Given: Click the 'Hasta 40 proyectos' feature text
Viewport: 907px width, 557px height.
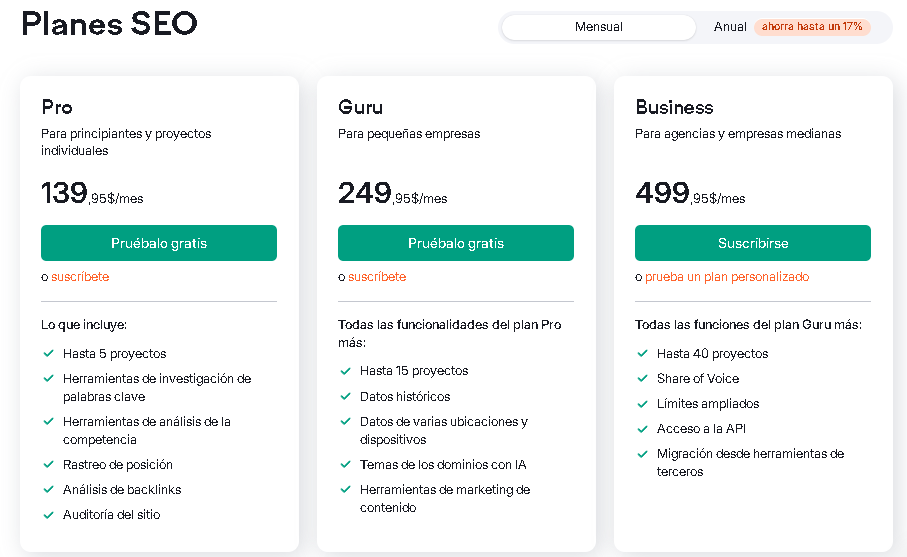Looking at the screenshot, I should click(x=713, y=353).
